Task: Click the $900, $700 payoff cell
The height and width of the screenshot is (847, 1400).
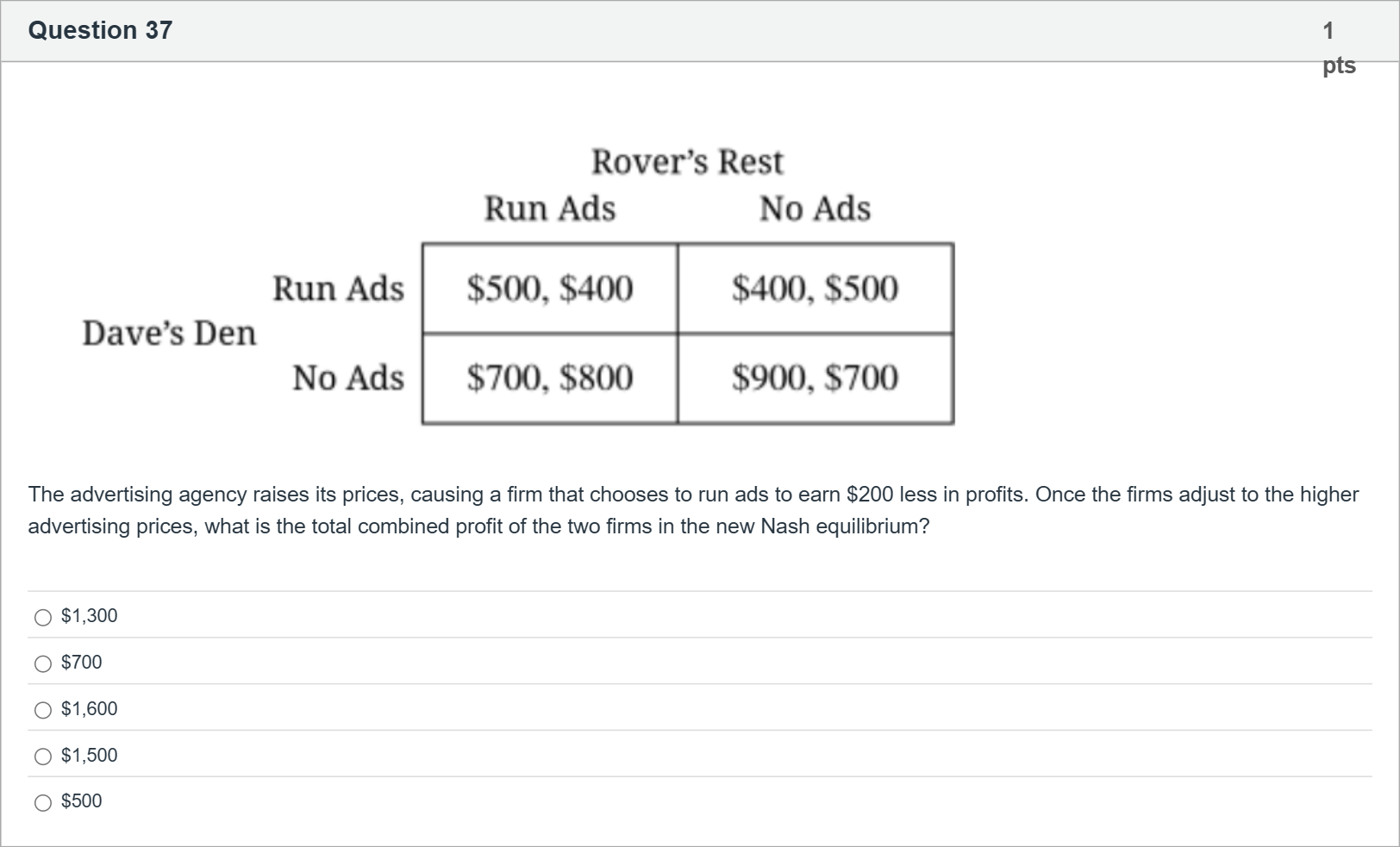Action: pos(815,378)
